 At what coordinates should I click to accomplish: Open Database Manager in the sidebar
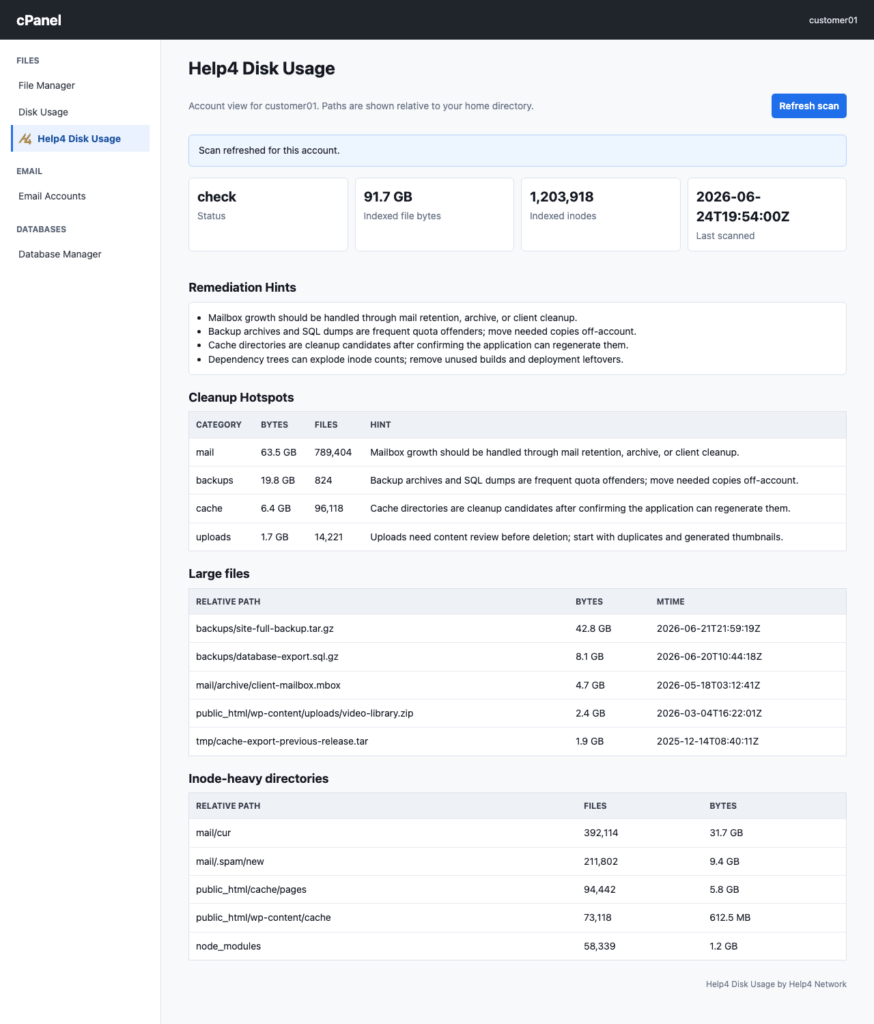(x=59, y=254)
